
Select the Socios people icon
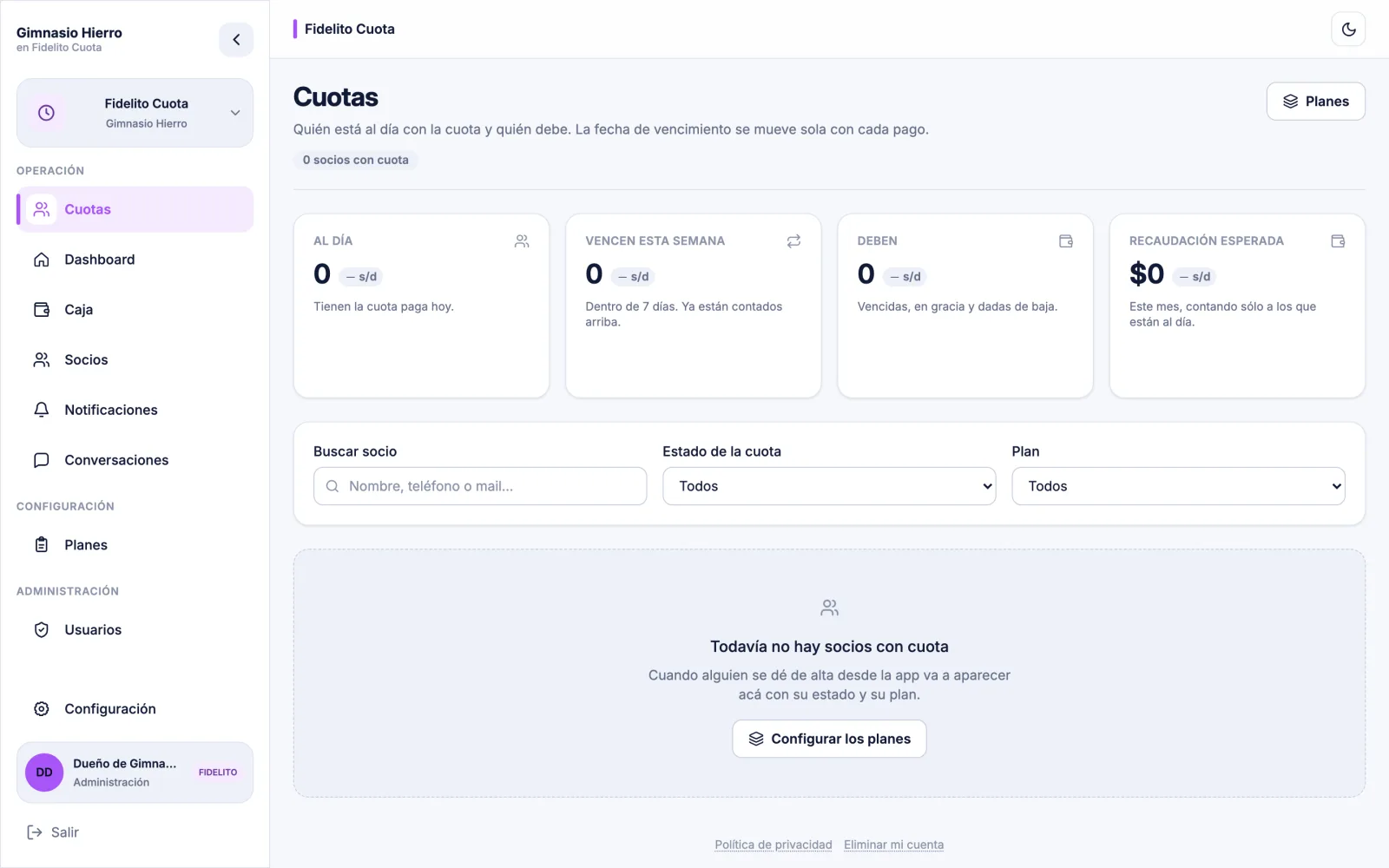(42, 360)
